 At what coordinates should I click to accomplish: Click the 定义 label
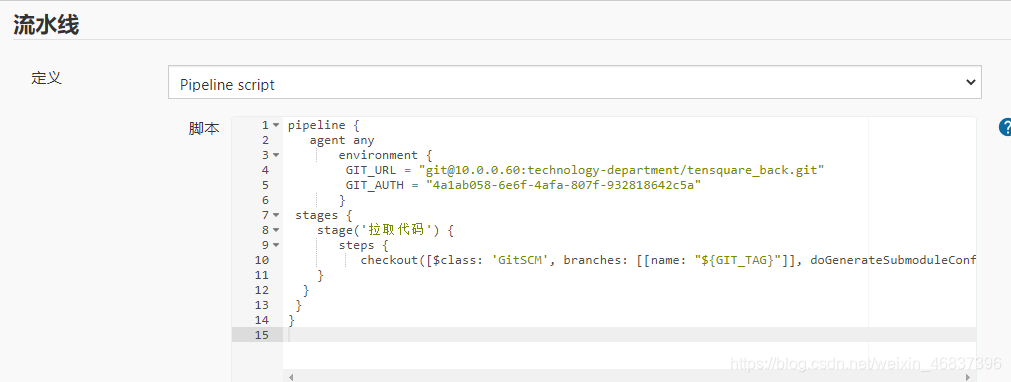(x=46, y=79)
